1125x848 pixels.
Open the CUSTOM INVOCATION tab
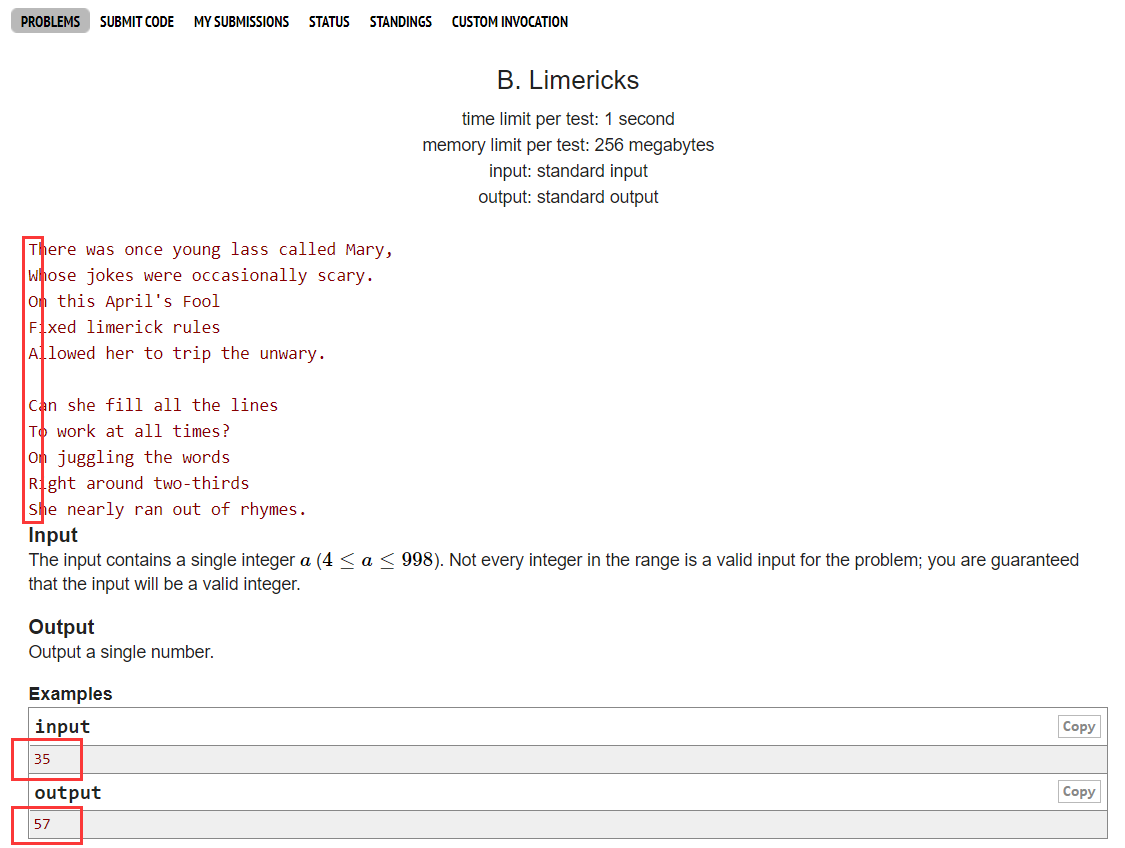509,21
